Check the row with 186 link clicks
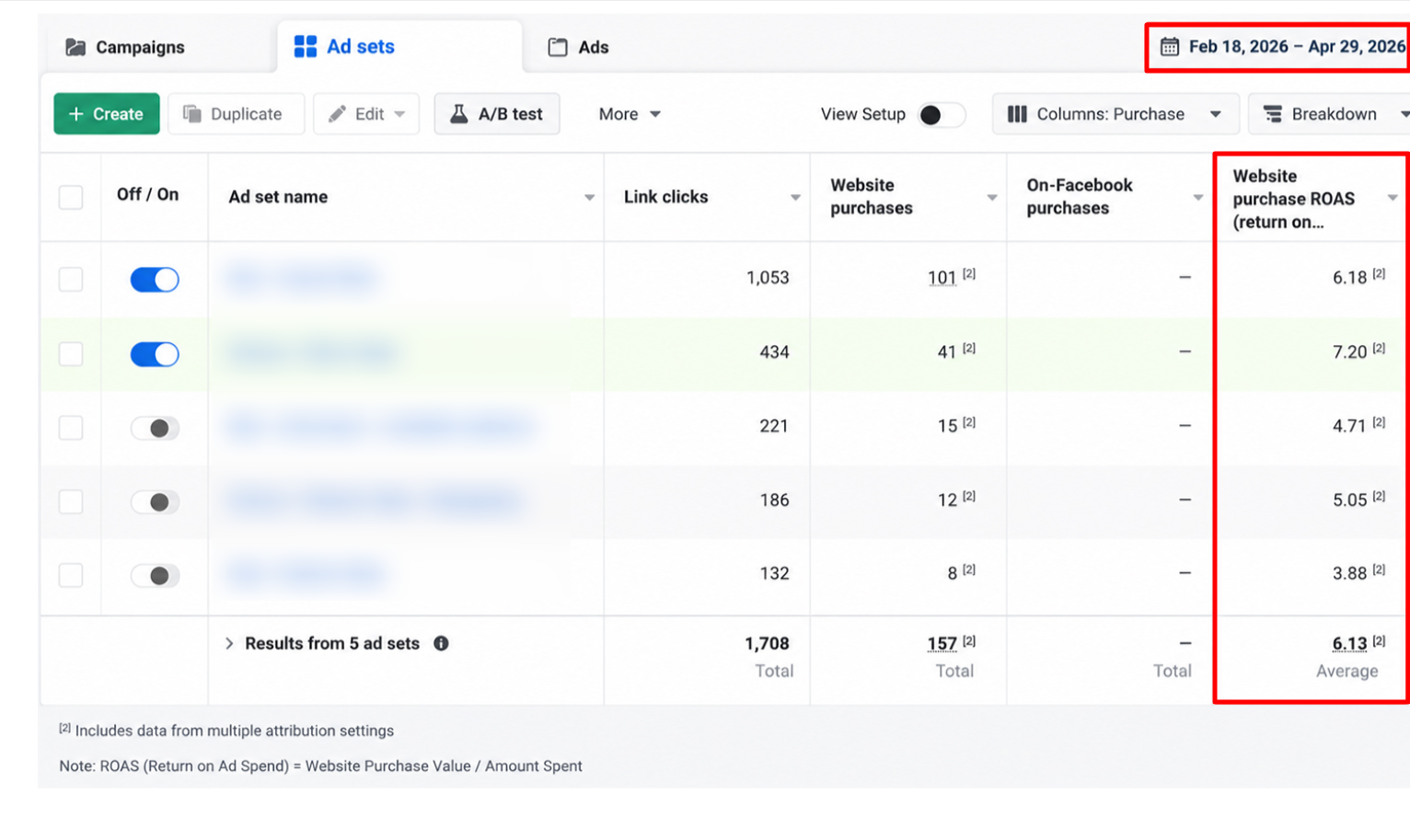This screenshot has height=840, width=1410. pyautogui.click(x=71, y=501)
